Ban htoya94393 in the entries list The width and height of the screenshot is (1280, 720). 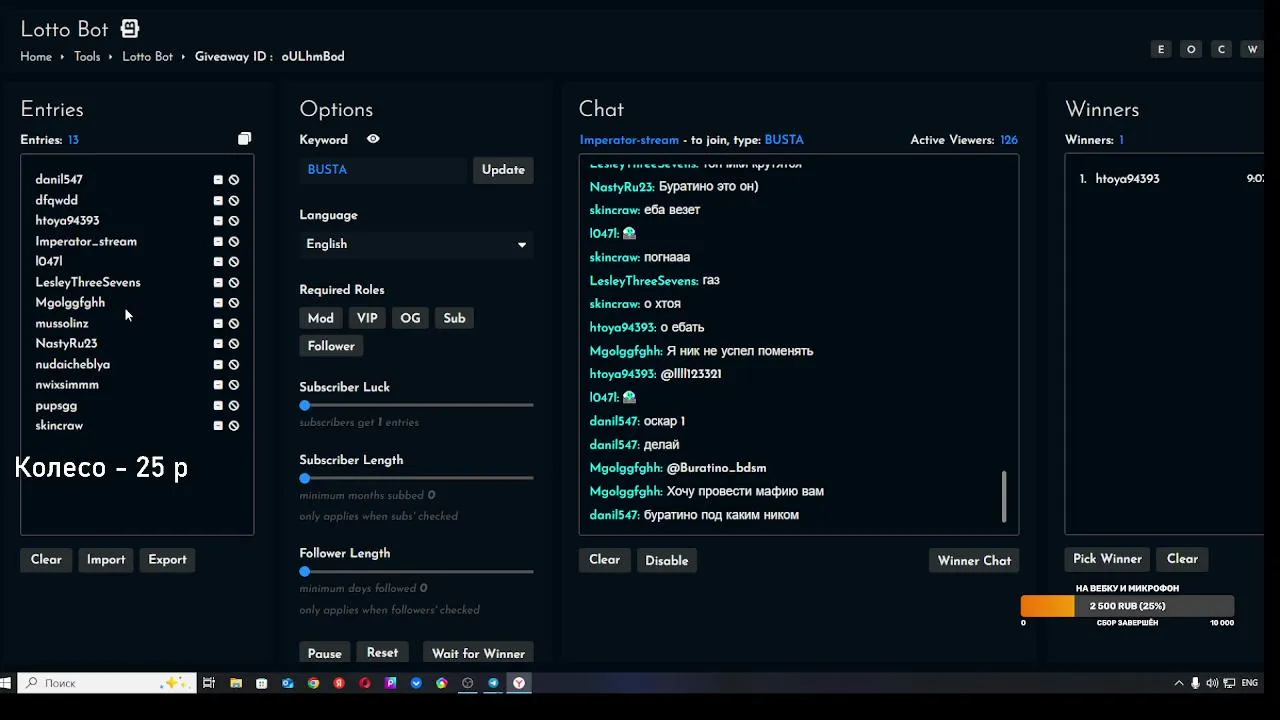coord(234,221)
